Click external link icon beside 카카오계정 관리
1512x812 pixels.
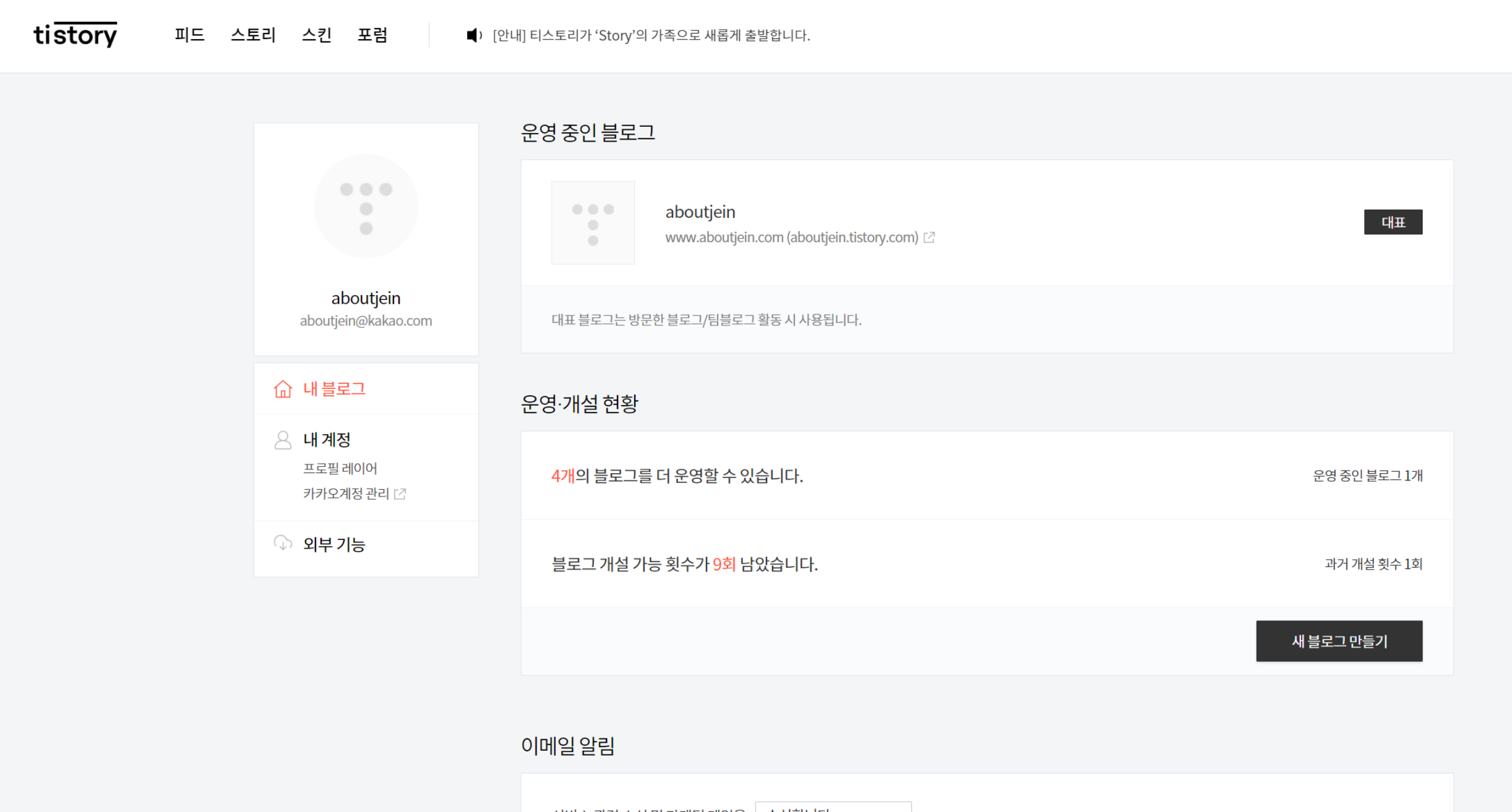click(400, 494)
